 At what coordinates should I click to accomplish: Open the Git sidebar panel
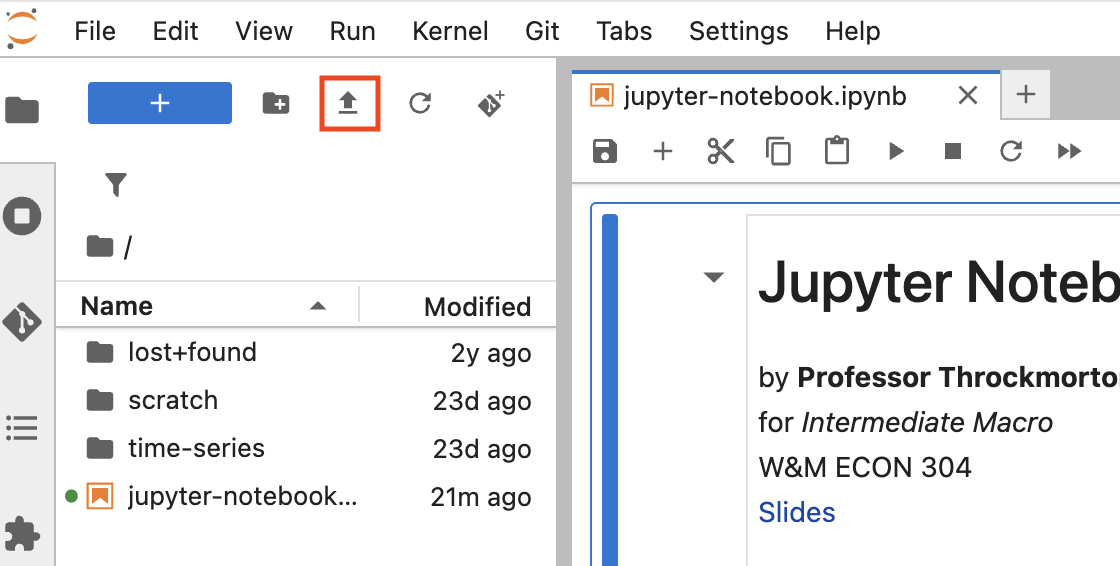22,322
